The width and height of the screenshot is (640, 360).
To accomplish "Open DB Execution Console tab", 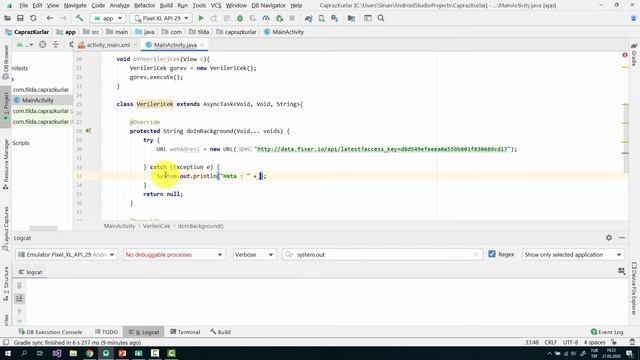I will (50, 332).
